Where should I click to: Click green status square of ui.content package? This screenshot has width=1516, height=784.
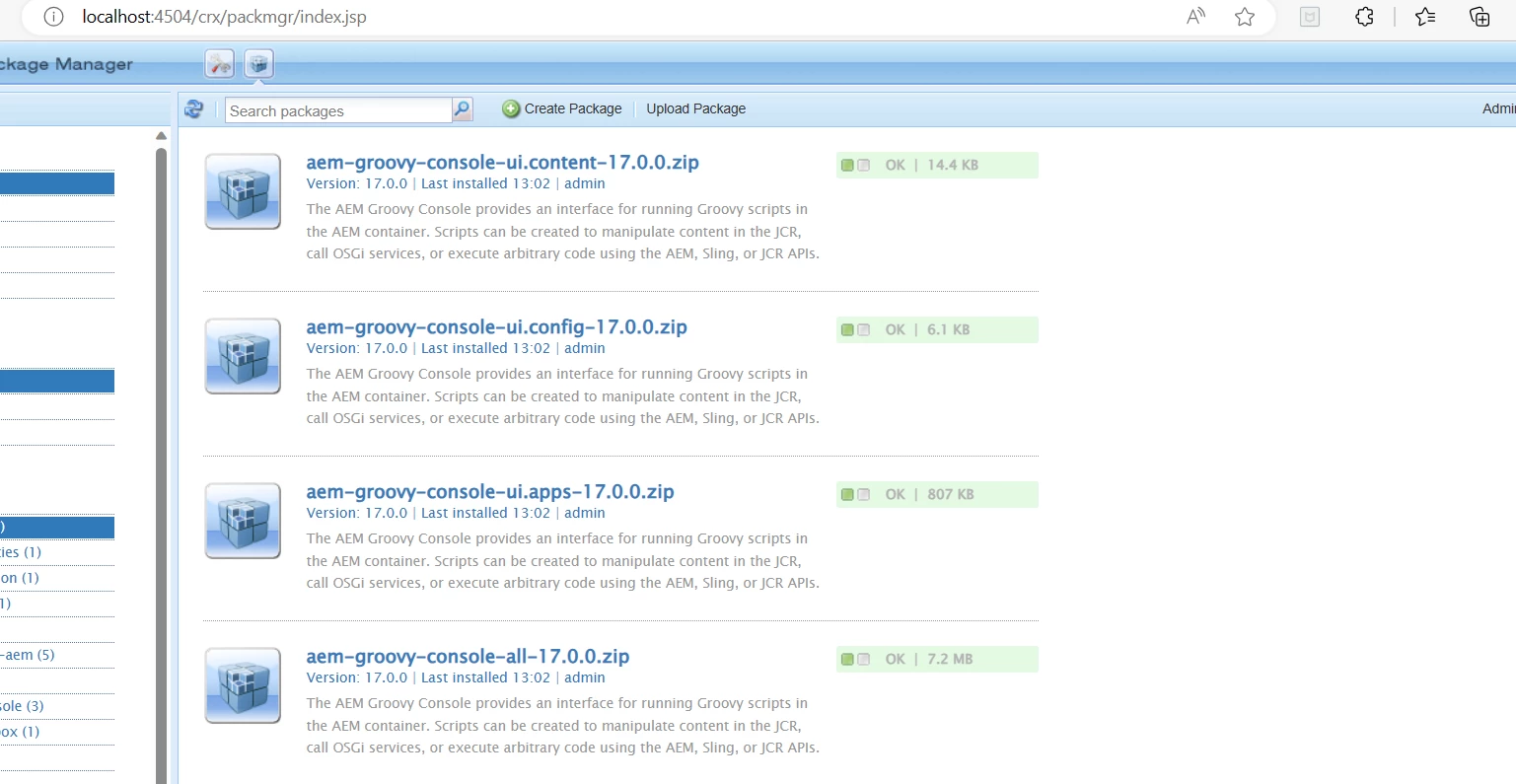[x=847, y=166]
